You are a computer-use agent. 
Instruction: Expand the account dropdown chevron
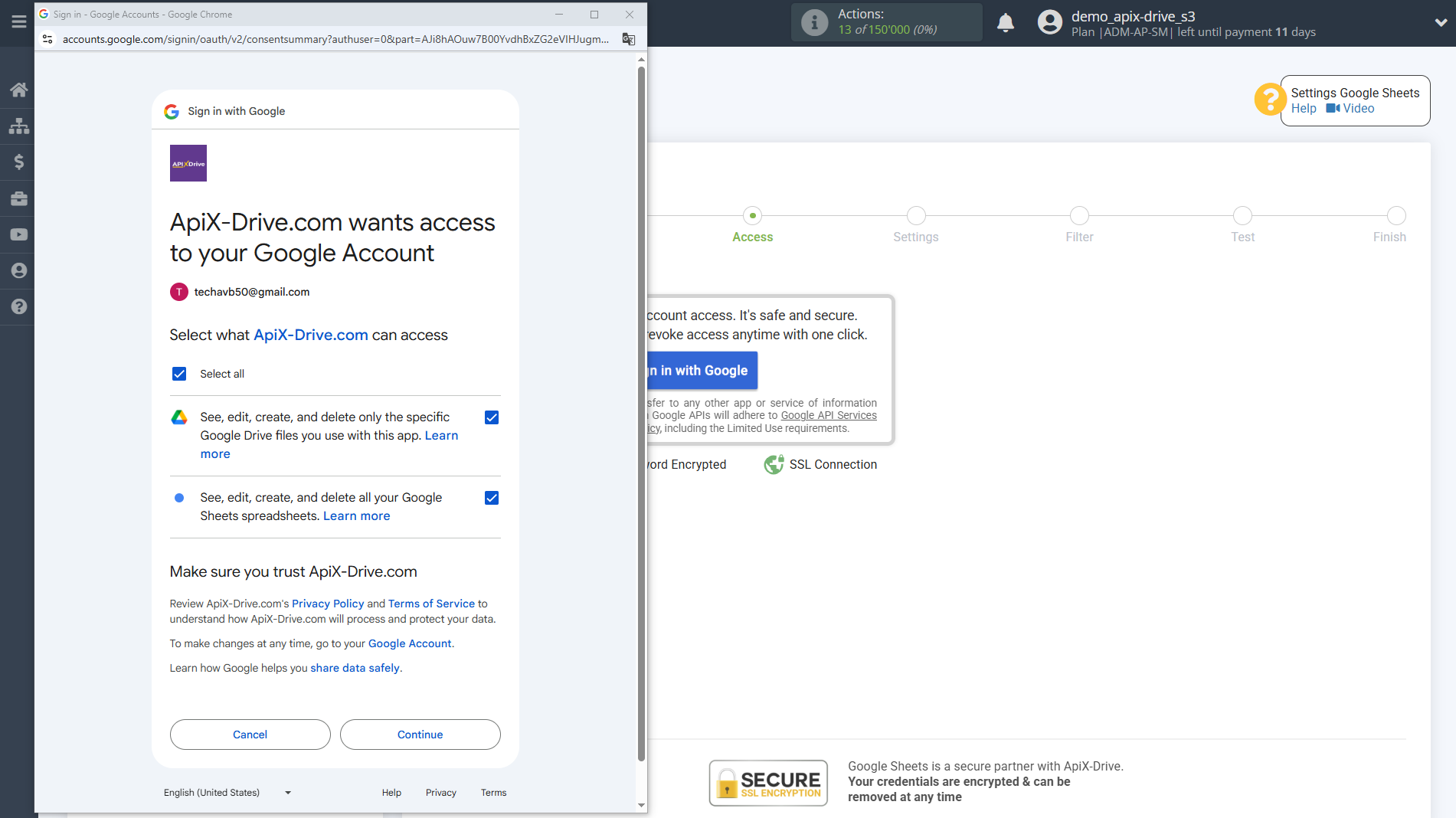coord(1440,23)
